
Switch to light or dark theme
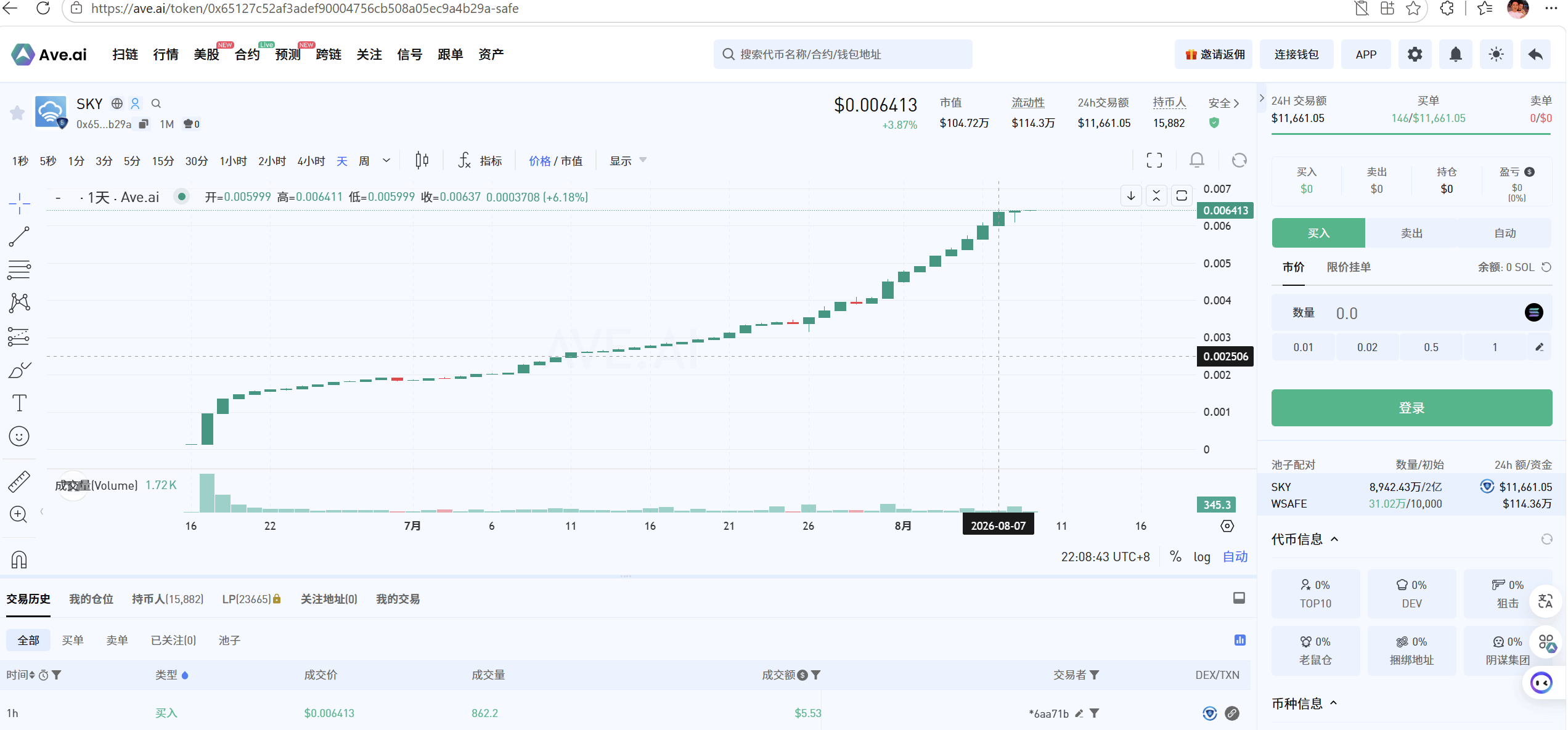pos(1496,54)
